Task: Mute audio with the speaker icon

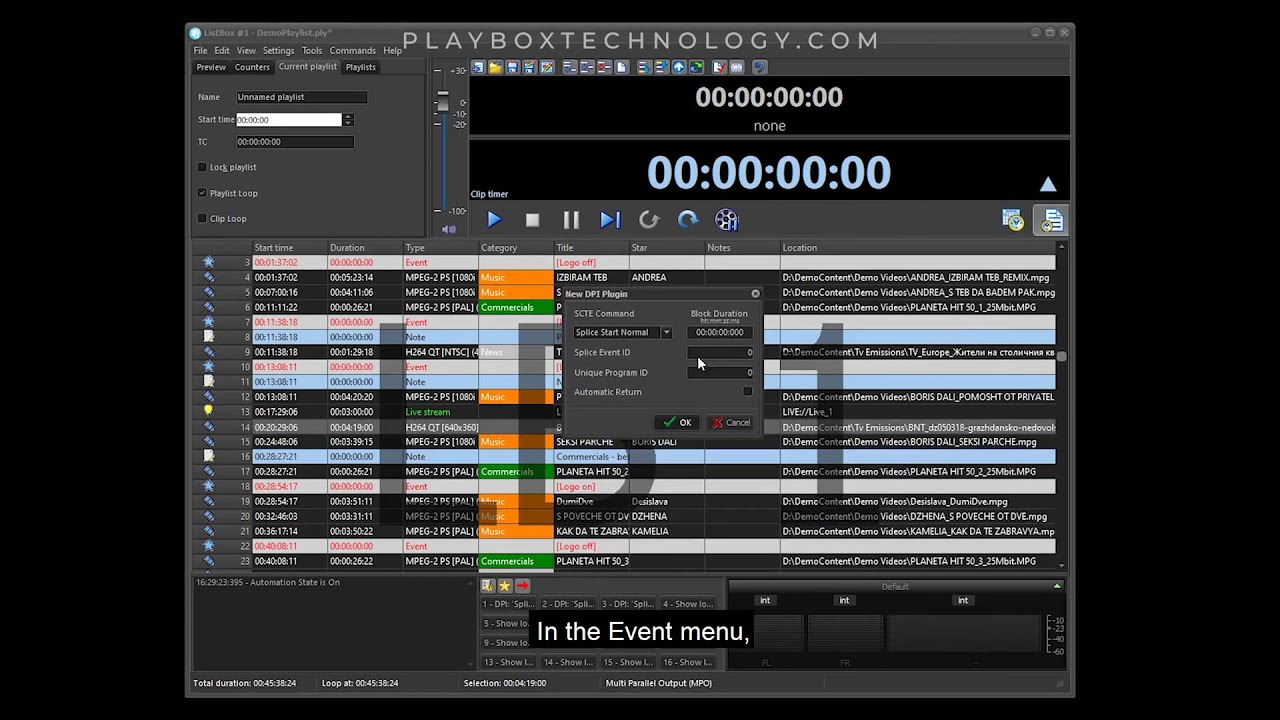Action: coord(449,229)
